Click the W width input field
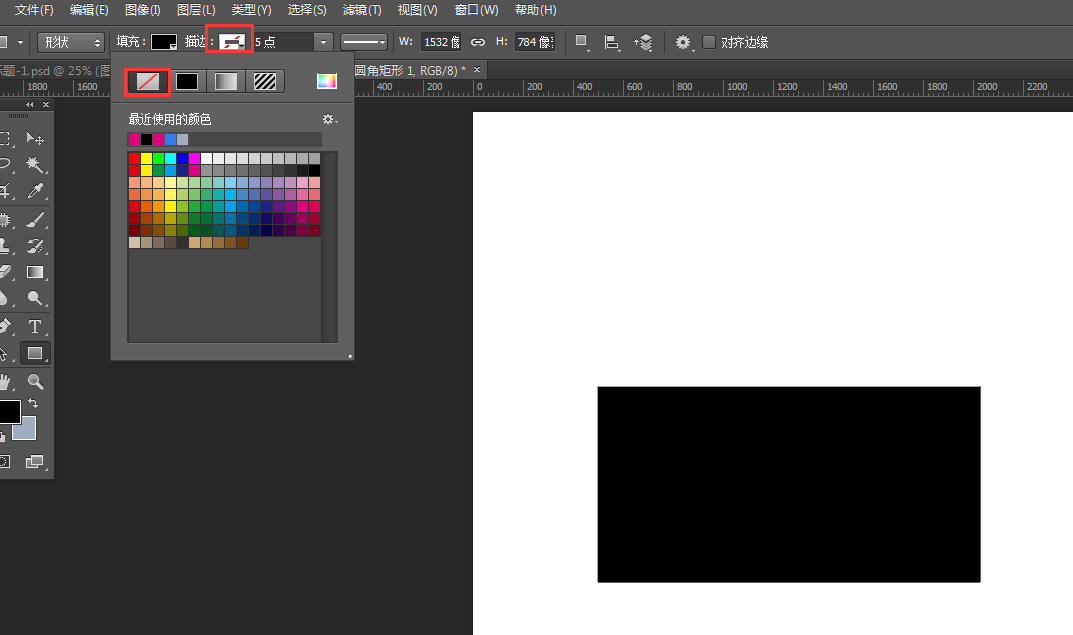 tap(441, 42)
